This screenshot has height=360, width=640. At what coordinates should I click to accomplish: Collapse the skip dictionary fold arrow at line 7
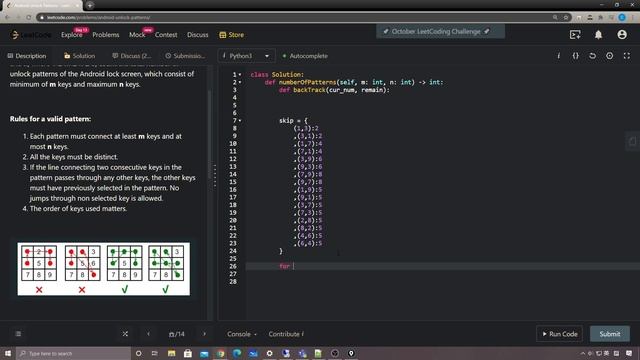coord(240,121)
